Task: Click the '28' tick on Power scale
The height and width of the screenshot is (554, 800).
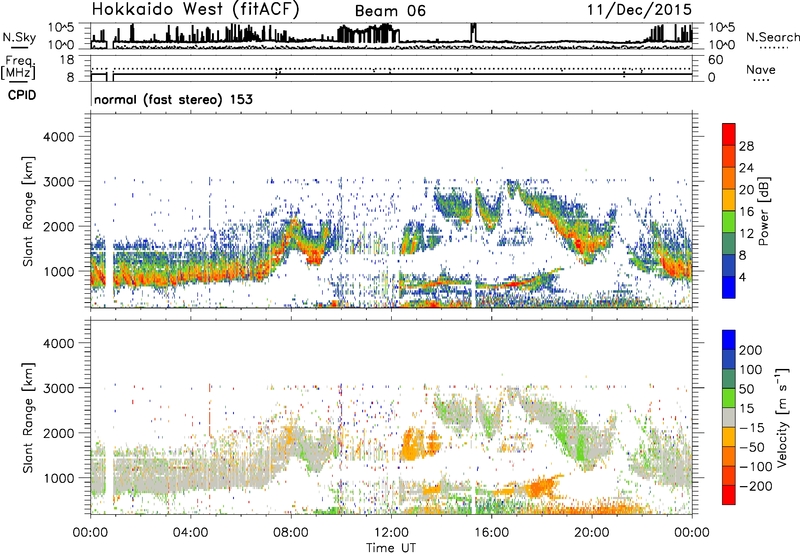Action: coord(746,146)
